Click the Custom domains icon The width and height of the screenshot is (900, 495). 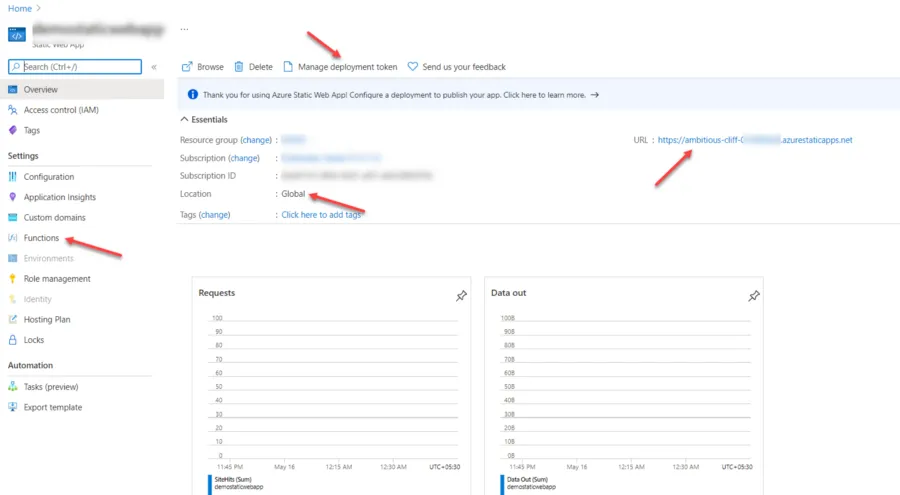pyautogui.click(x=13, y=218)
